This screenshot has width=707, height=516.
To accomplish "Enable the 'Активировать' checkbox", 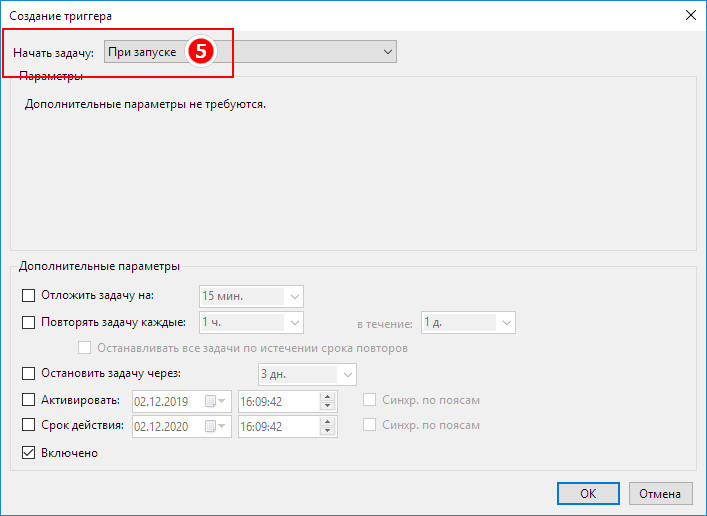I will [28, 400].
